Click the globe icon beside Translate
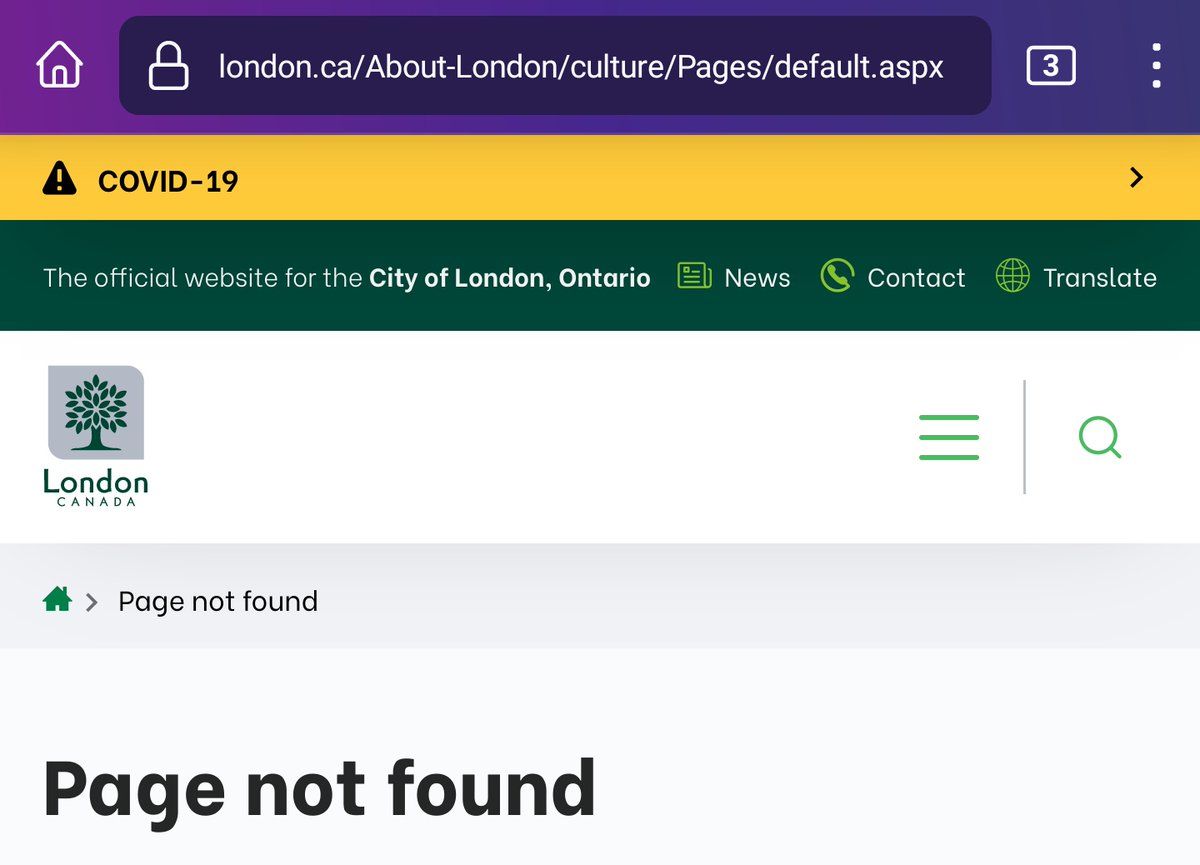Screen dimensions: 1200x865 (x=1012, y=276)
